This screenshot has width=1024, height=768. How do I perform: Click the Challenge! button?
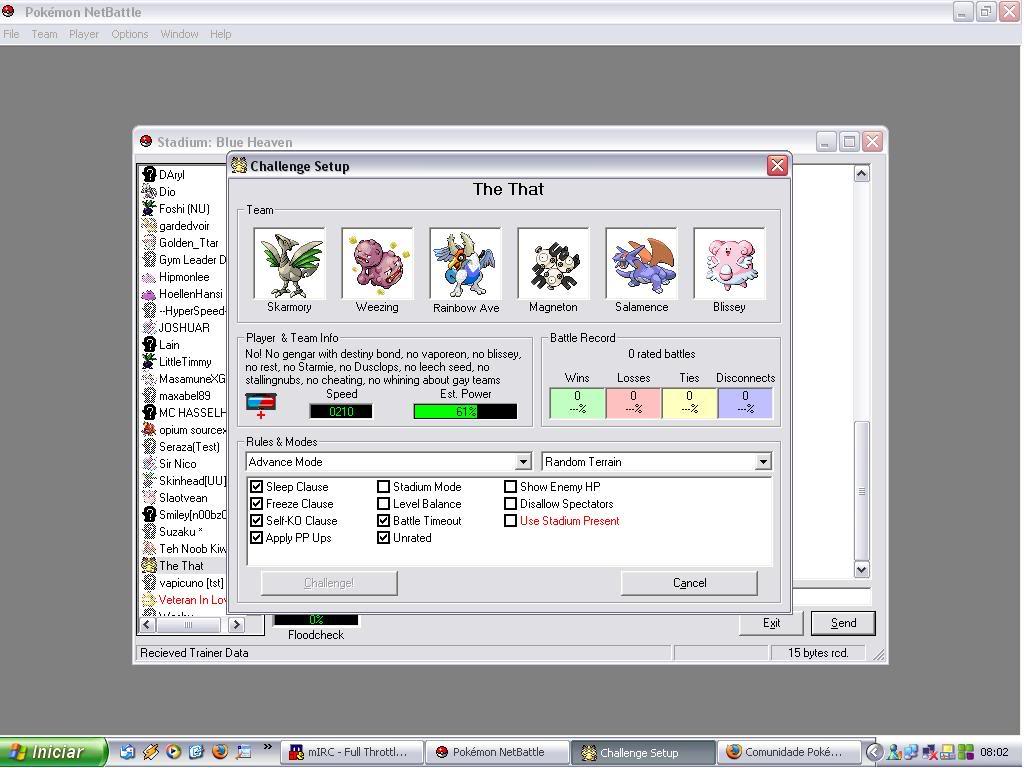pos(329,583)
